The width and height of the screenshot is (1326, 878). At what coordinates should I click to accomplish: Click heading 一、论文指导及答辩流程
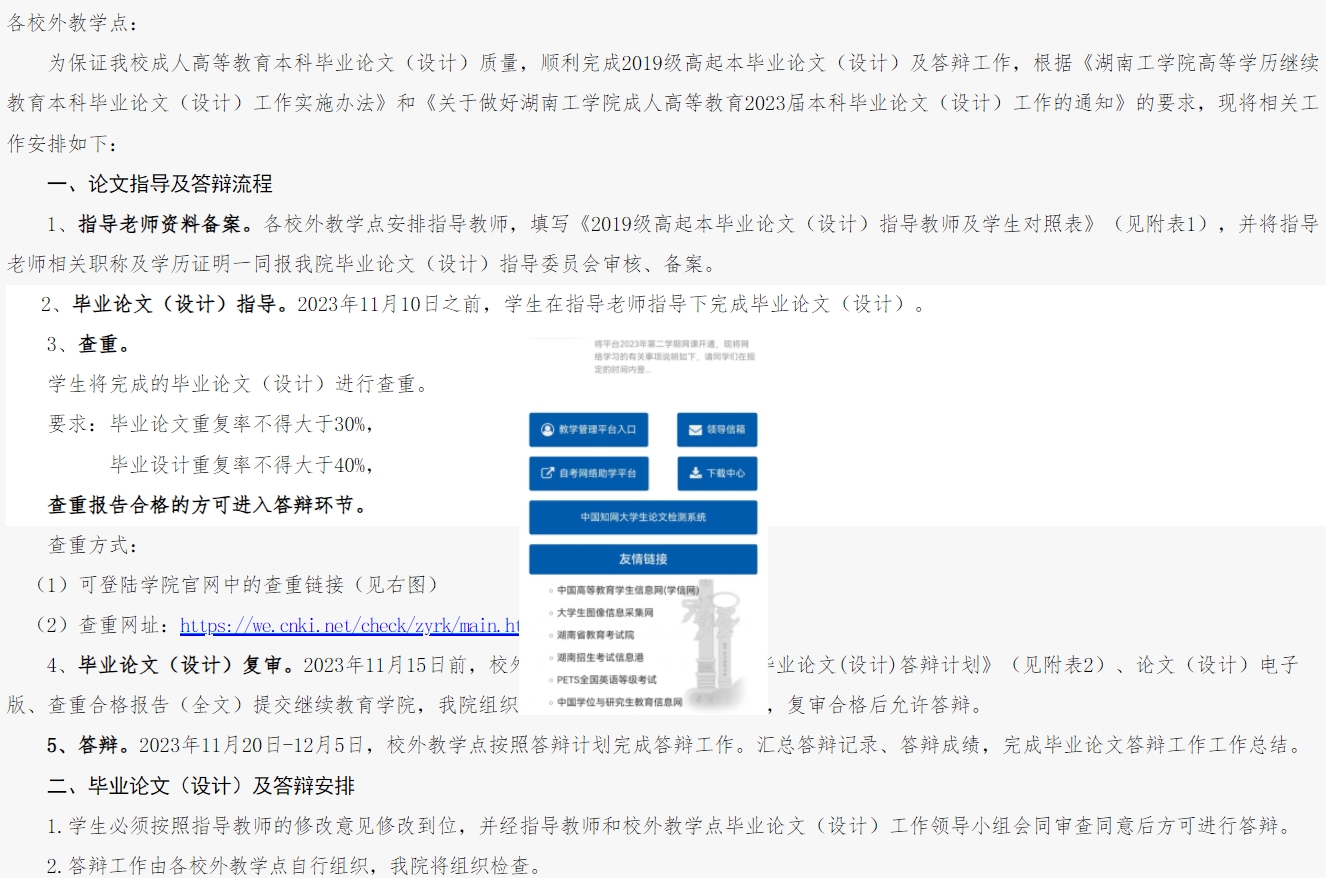tap(160, 184)
